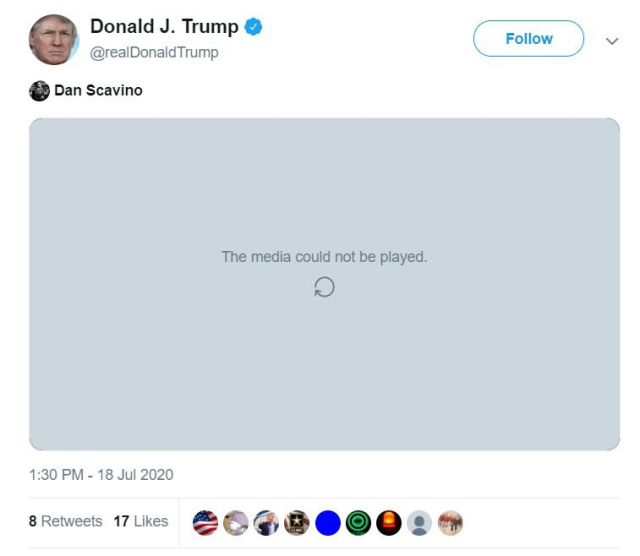This screenshot has height=556, width=640.
Task: Click the Donald J. Trump display name
Action: pos(164,27)
